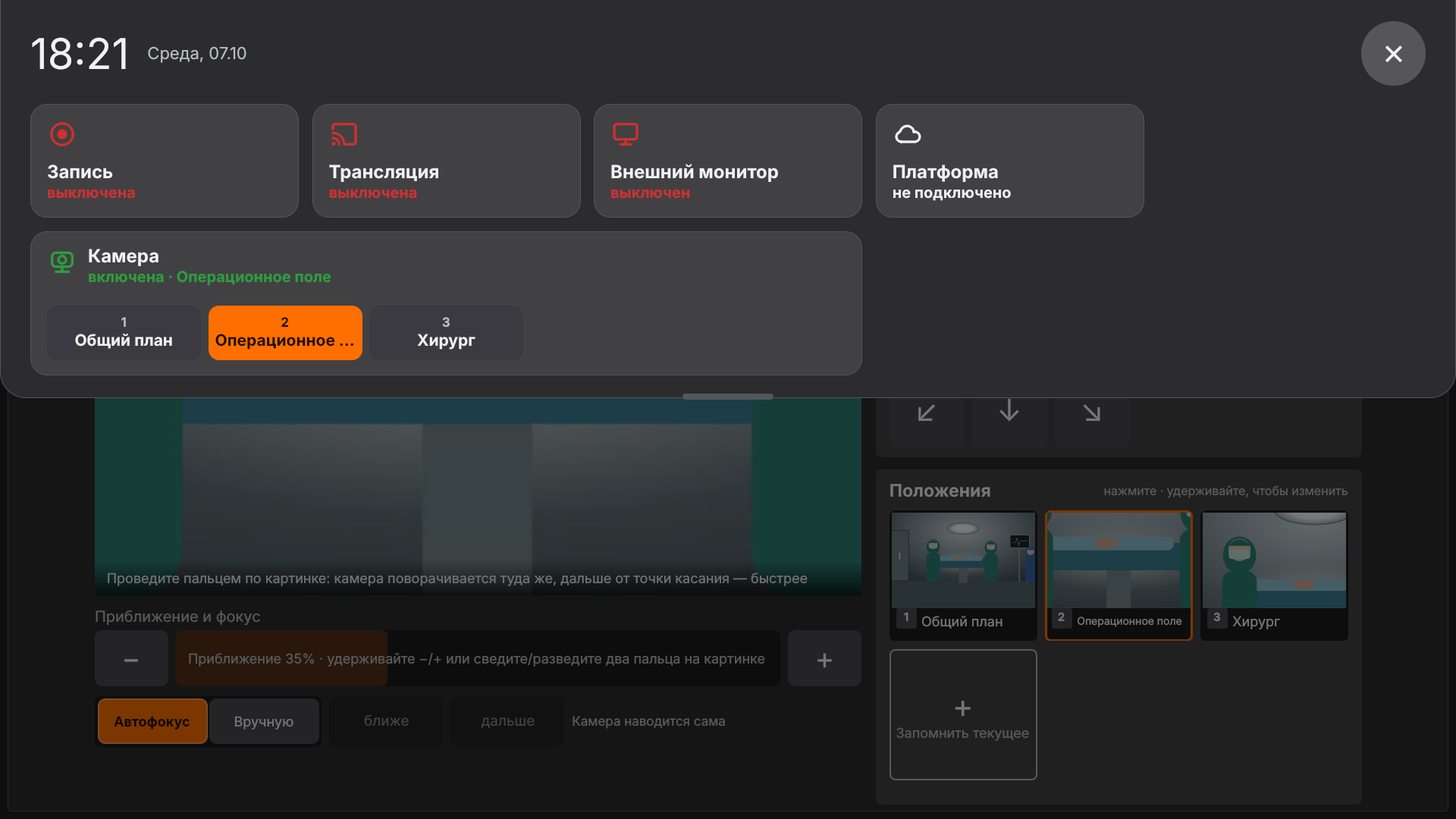Click the Камера наводится сама hint text
Screen dimensions: 1456x819
click(648, 721)
